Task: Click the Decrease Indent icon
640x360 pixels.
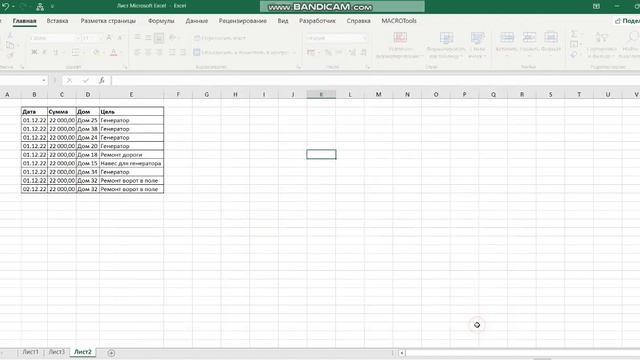Action: [172, 52]
